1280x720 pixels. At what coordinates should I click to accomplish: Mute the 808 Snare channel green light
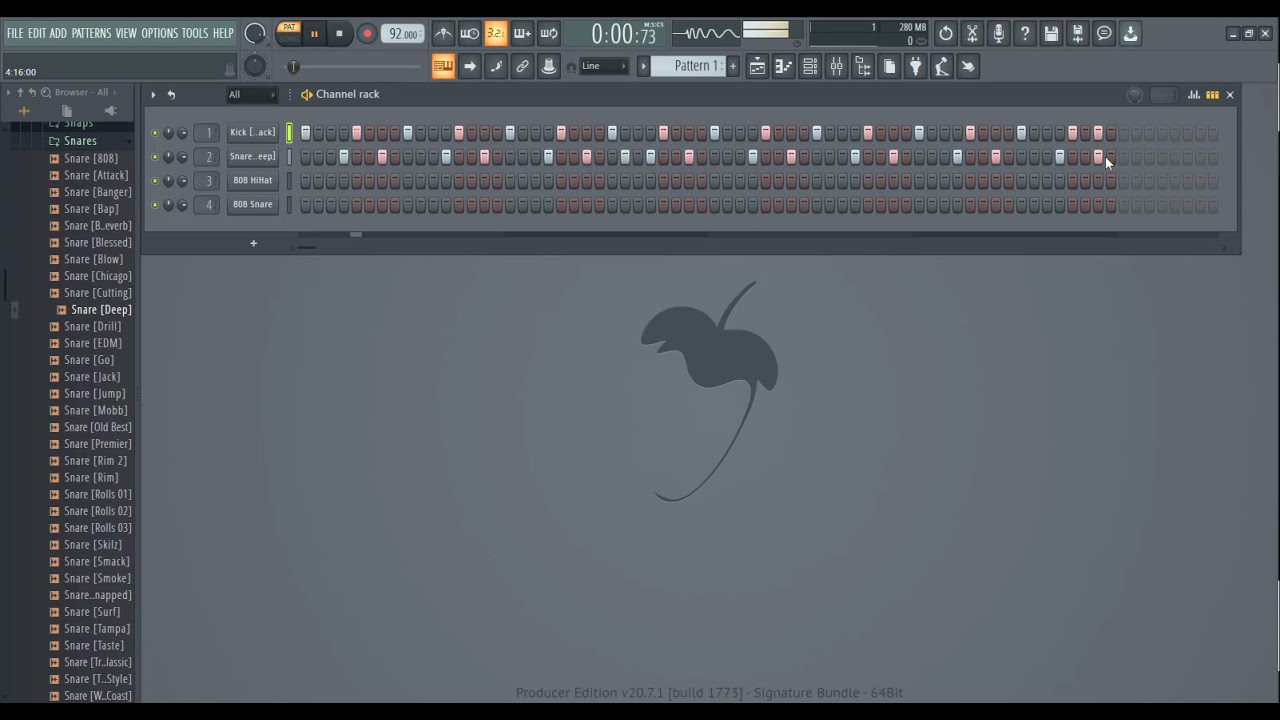coord(155,205)
